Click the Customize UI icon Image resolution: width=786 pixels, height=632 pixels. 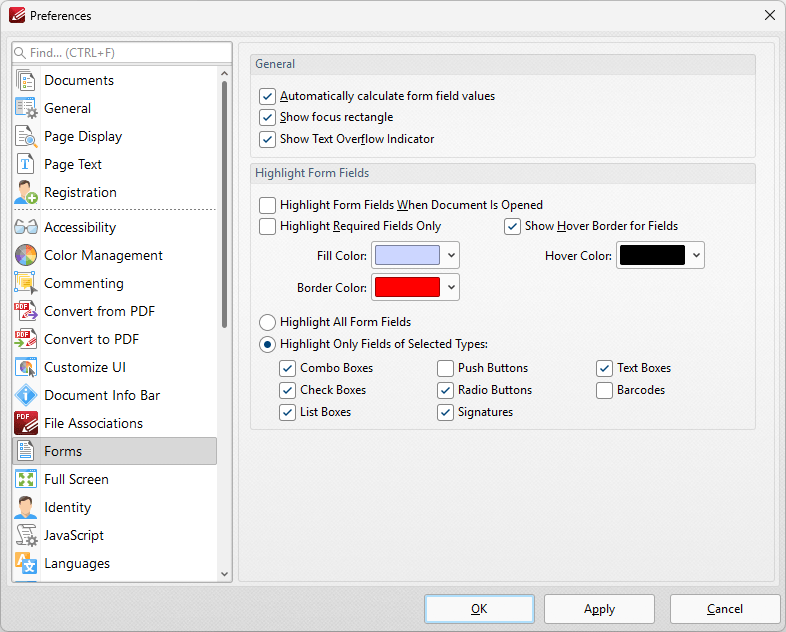coord(26,367)
